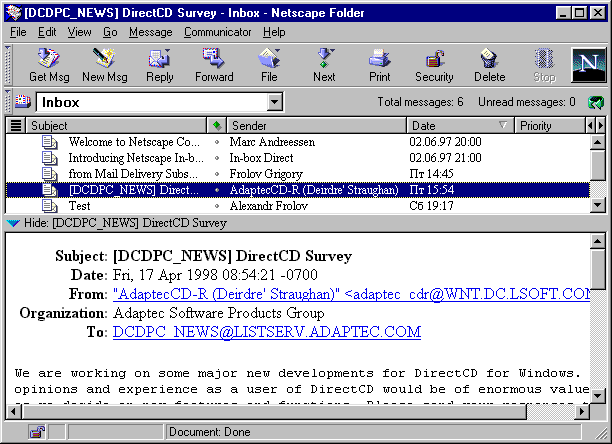Click the security lock icon in status bar
Viewport: 612px width, 444px height.
tap(37, 432)
